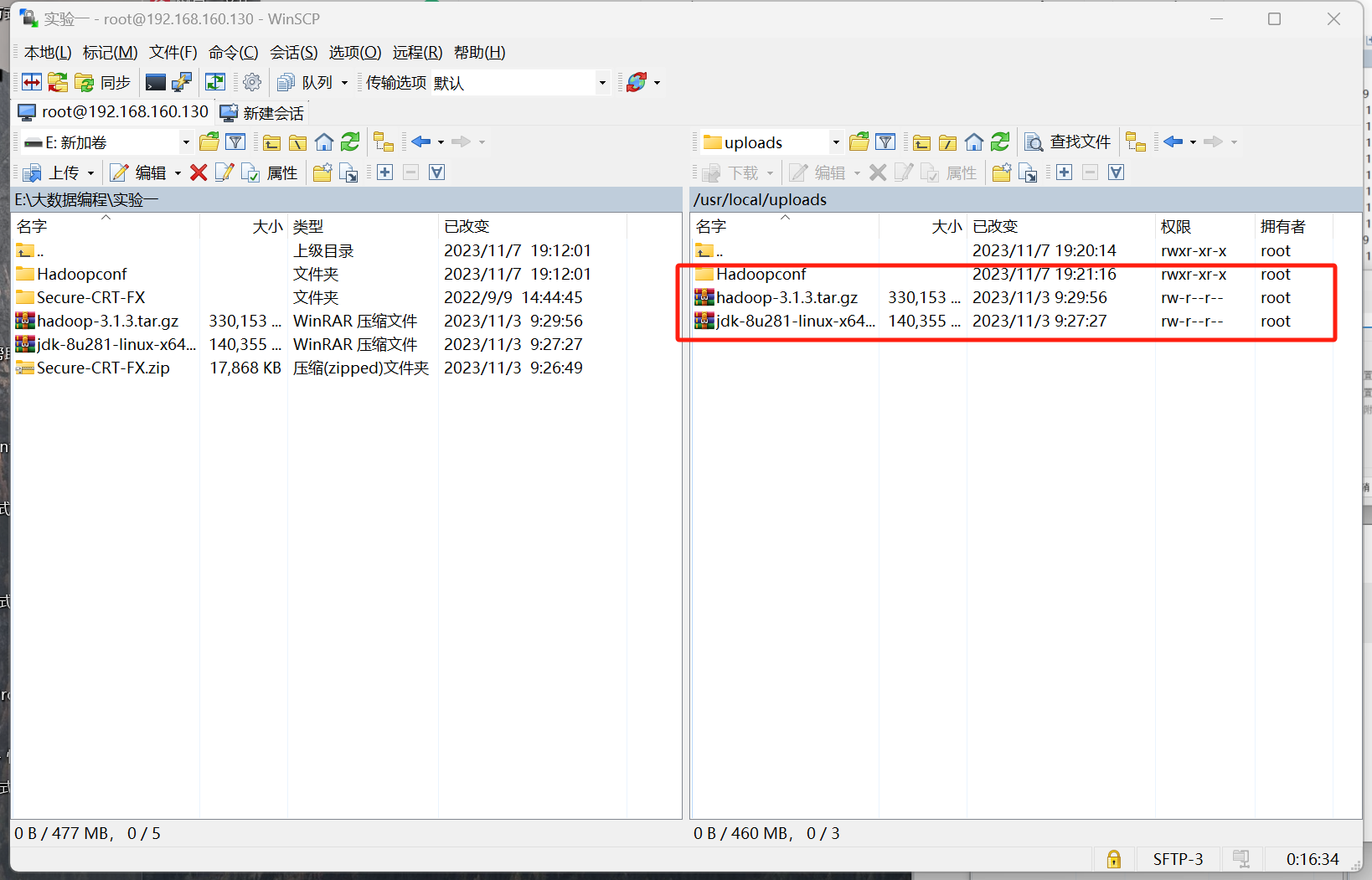Click local panel open directory folder icon
1372x880 pixels.
tap(209, 142)
